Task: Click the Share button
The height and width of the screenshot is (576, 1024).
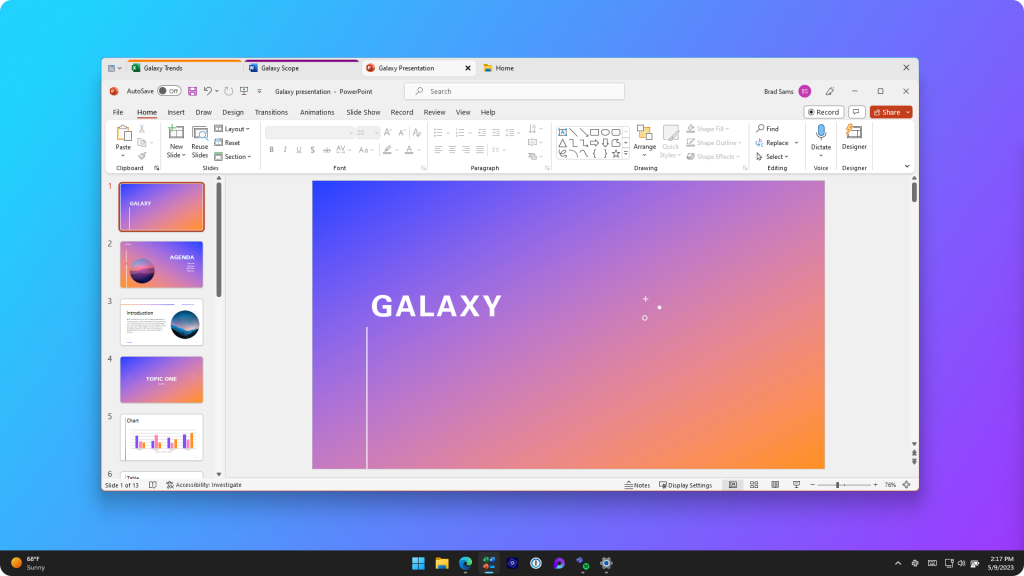Action: (x=890, y=112)
